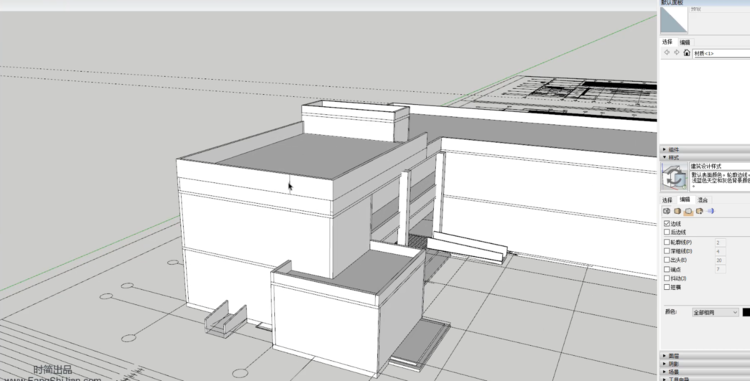This screenshot has width=750, height=381.
Task: Enable the 端点 endpoints checkbox
Action: [667, 269]
